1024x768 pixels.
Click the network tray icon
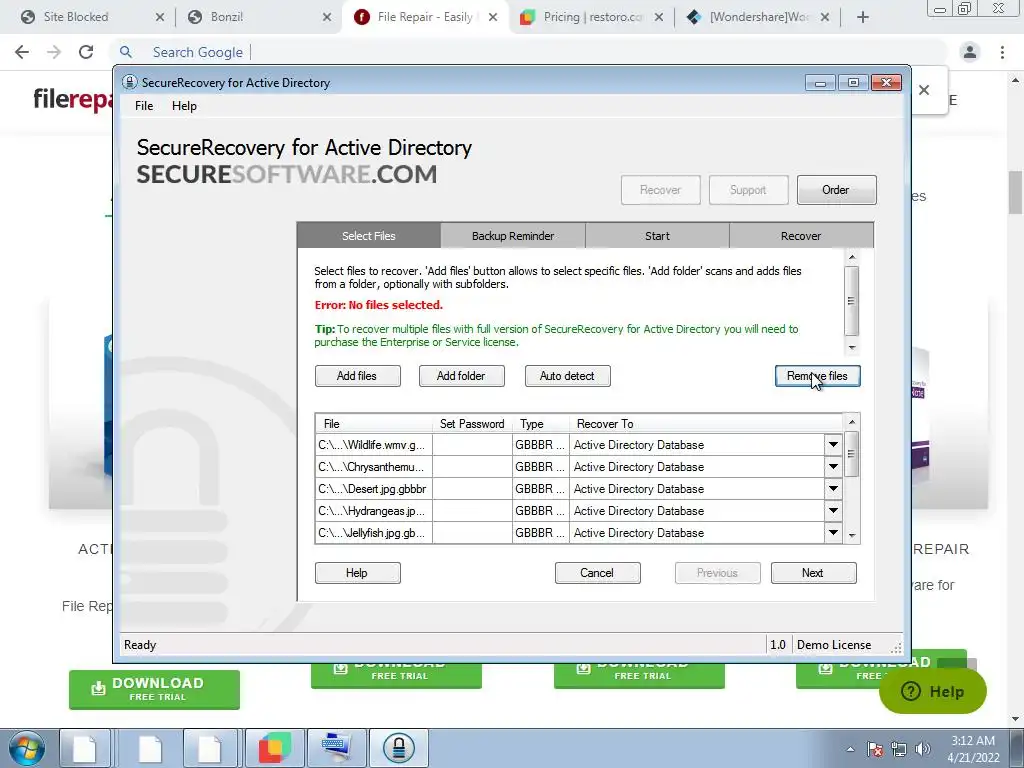pyautogui.click(x=899, y=750)
